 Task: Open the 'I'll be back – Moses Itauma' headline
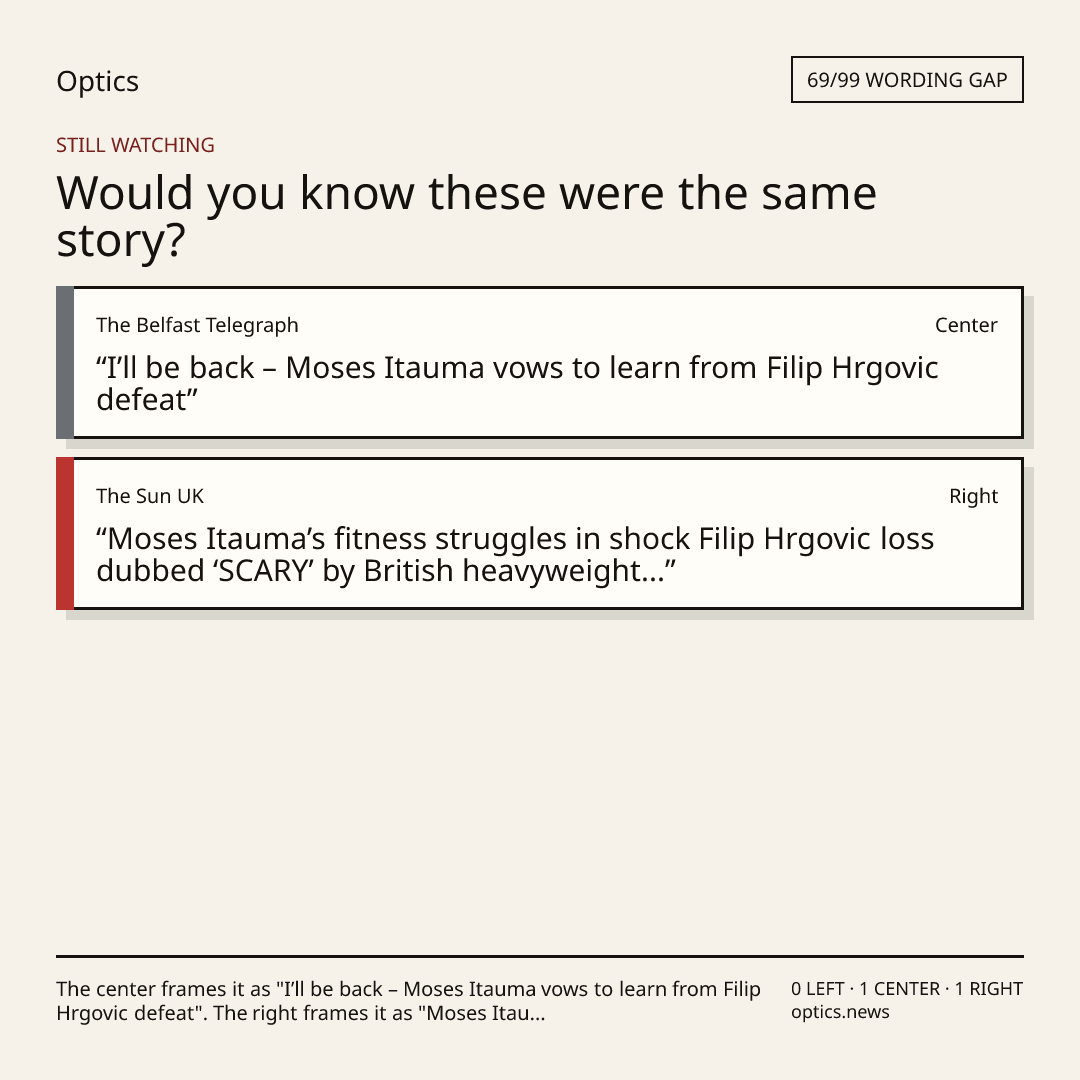pos(517,384)
